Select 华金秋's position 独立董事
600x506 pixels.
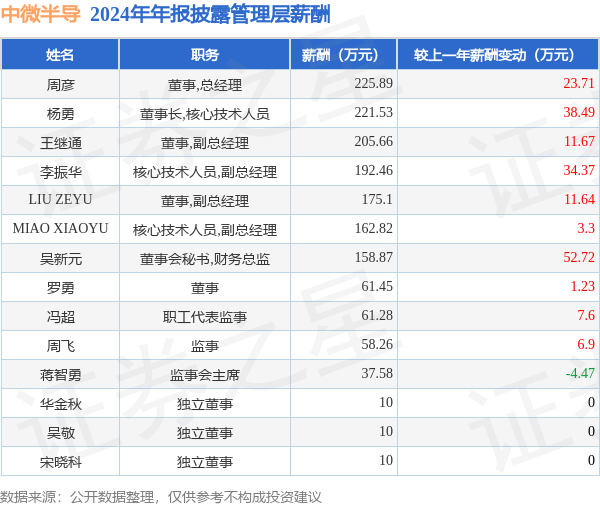[x=205, y=404]
